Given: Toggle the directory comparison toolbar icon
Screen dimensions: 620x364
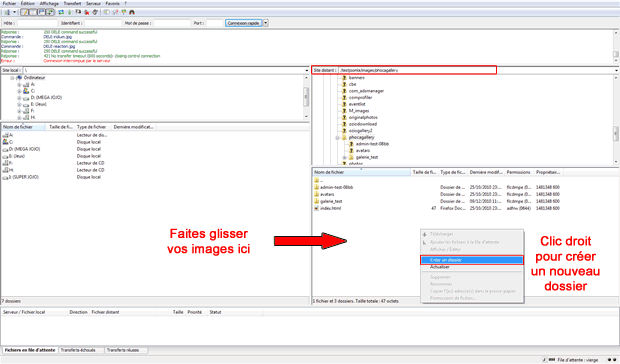Looking at the screenshot, I should point(115,12).
